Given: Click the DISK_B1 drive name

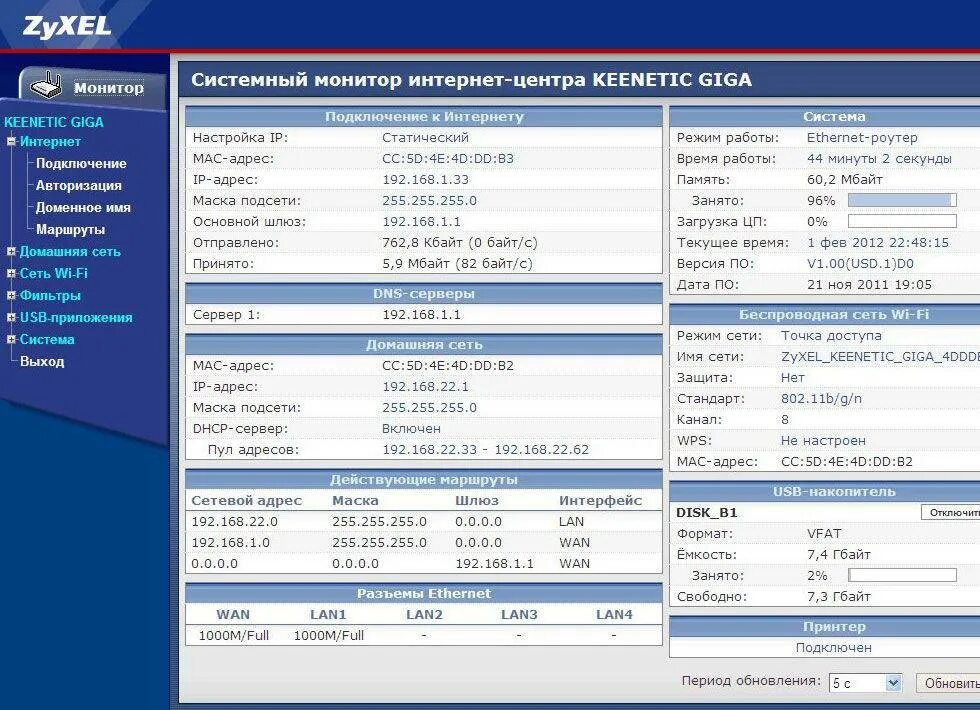Looking at the screenshot, I should 706,512.
